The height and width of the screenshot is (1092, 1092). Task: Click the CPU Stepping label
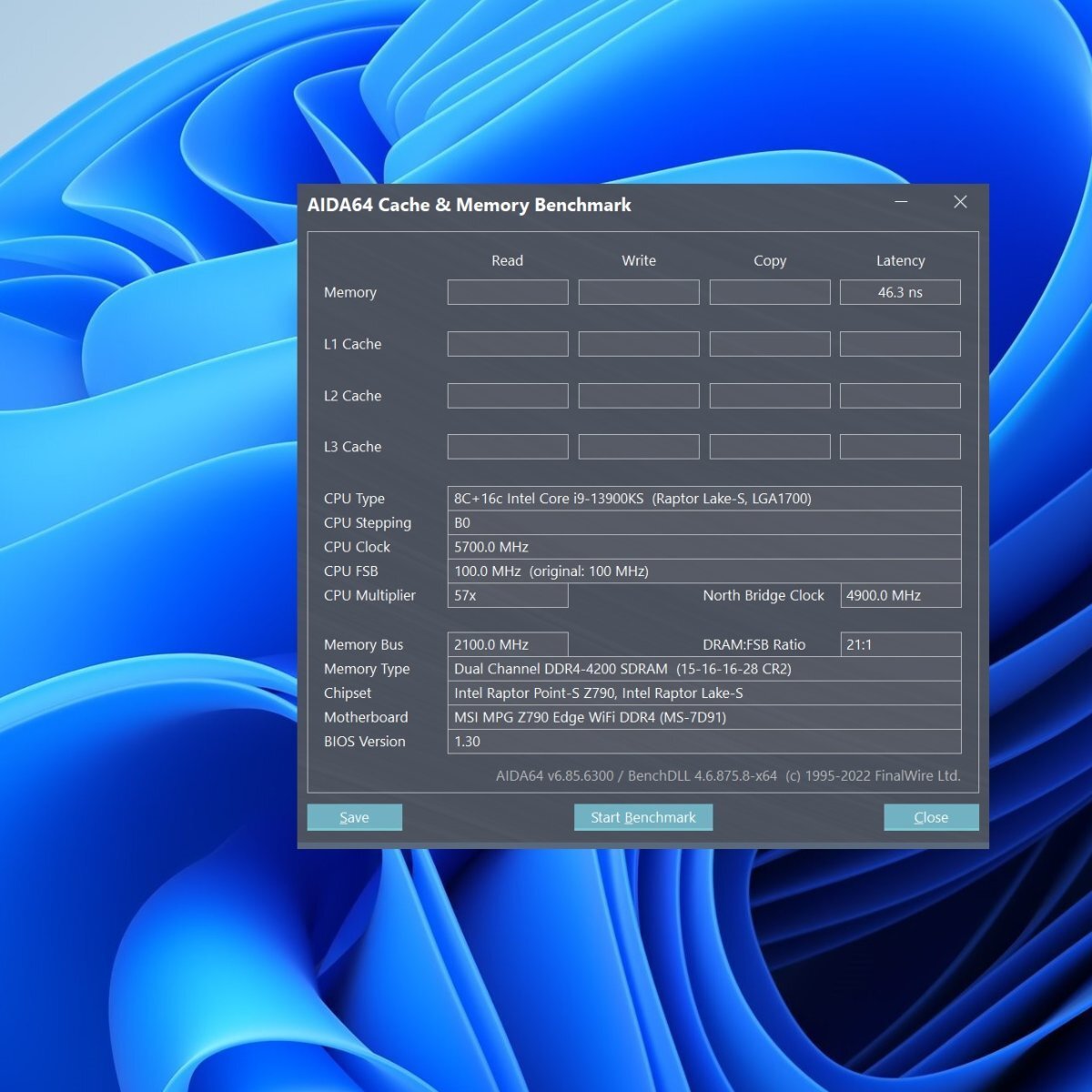(x=368, y=523)
